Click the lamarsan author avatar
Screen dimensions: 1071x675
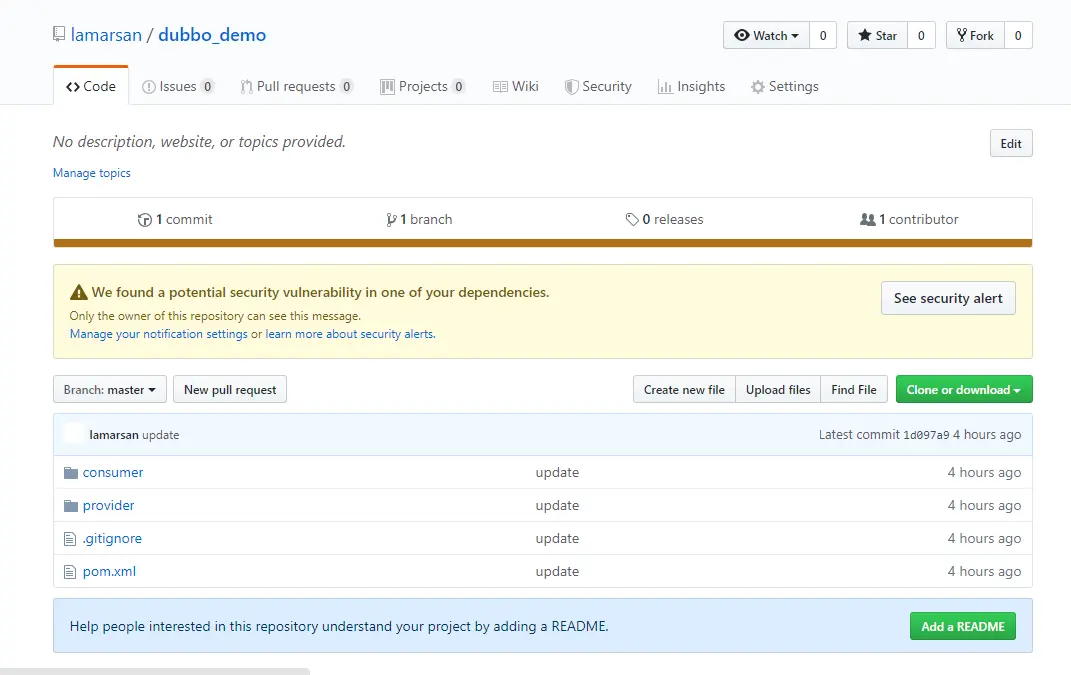click(x=73, y=435)
